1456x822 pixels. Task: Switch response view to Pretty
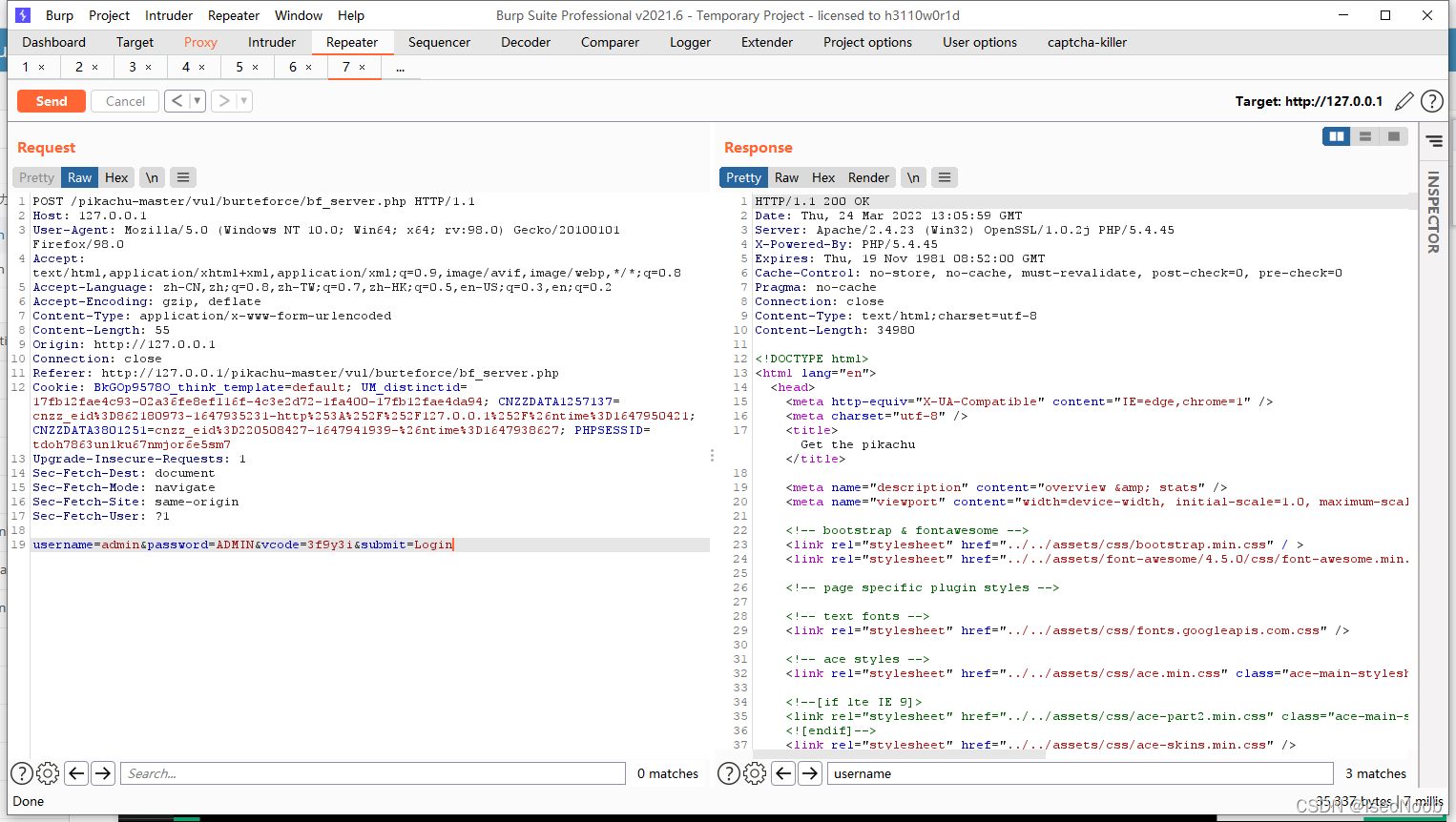click(743, 177)
